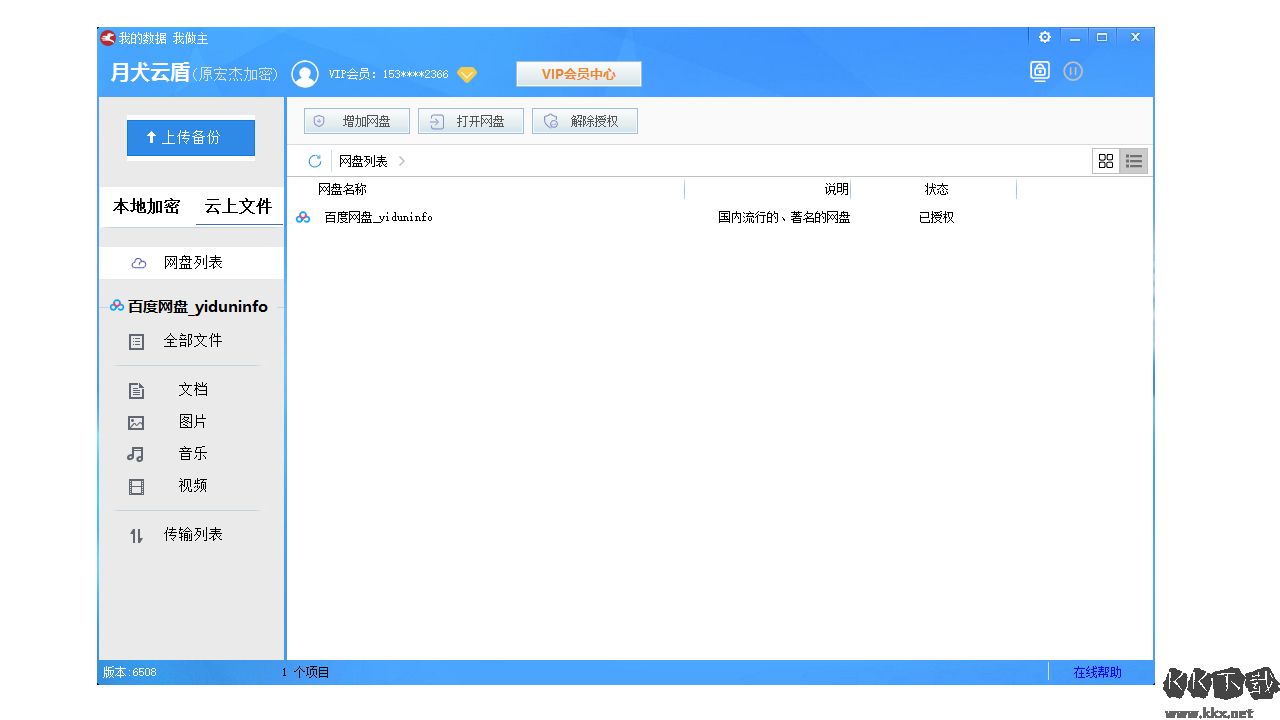Viewport: 1280px width, 720px height.
Task: Click the refresh icon beside 网盘列表 breadcrumb
Action: point(314,160)
